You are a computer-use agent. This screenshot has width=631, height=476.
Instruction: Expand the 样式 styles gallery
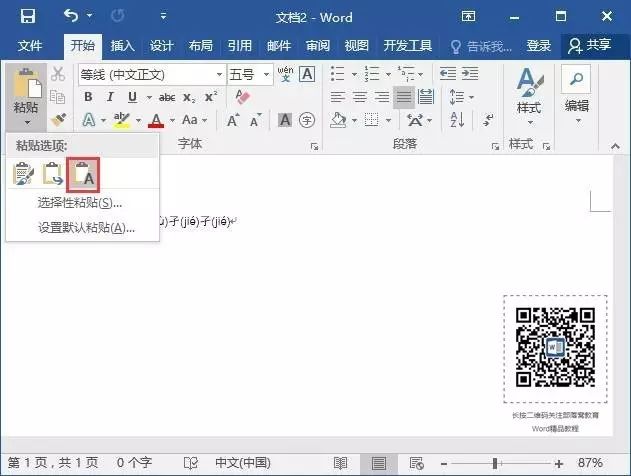528,93
